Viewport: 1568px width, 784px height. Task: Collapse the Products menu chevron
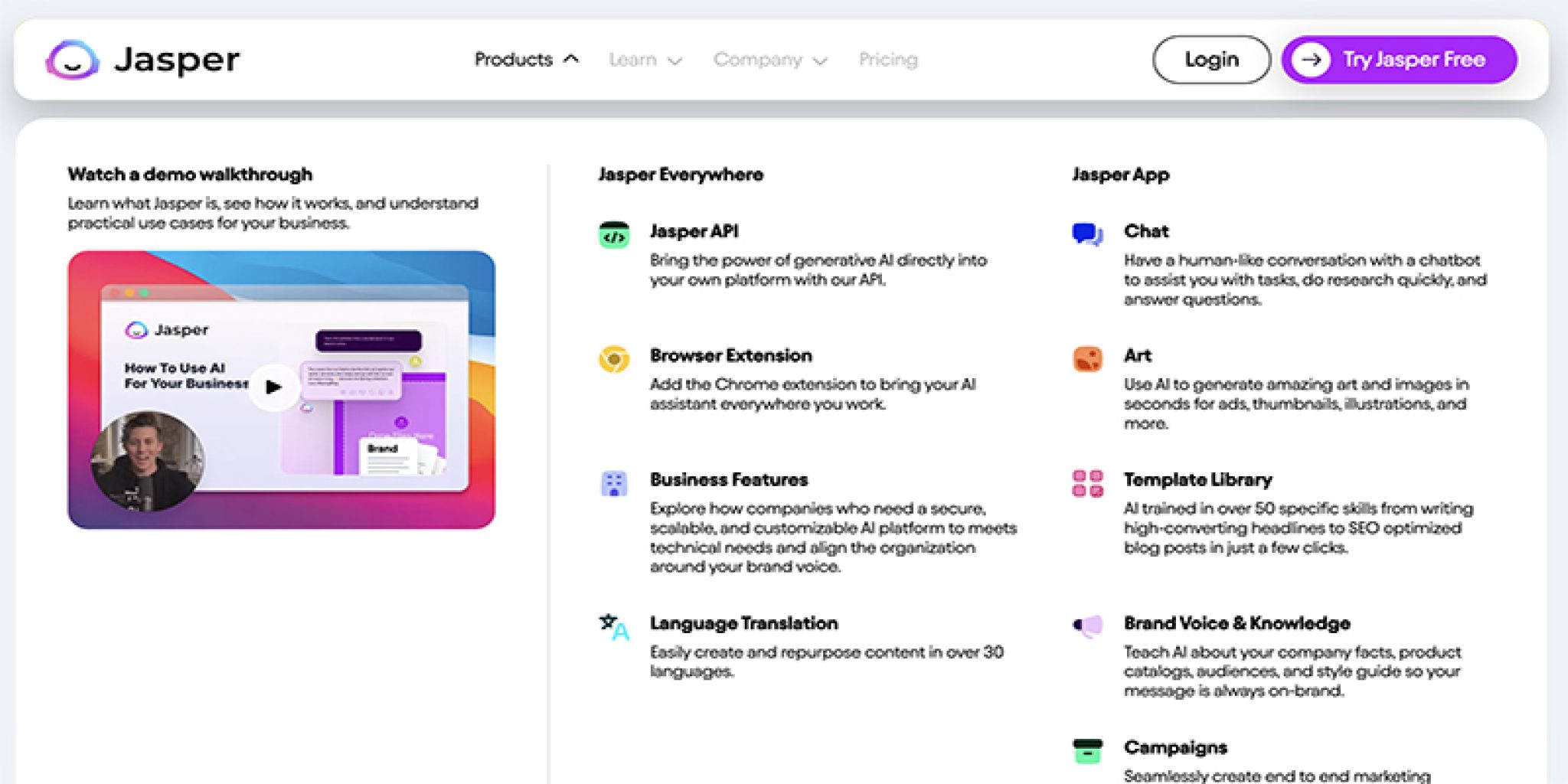(x=570, y=58)
